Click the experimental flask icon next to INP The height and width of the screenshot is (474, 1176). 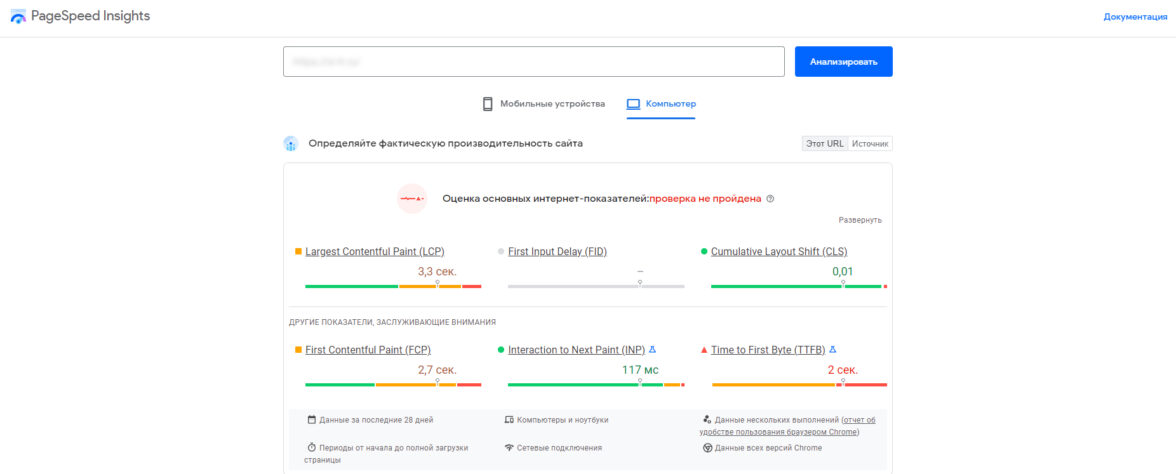[653, 350]
